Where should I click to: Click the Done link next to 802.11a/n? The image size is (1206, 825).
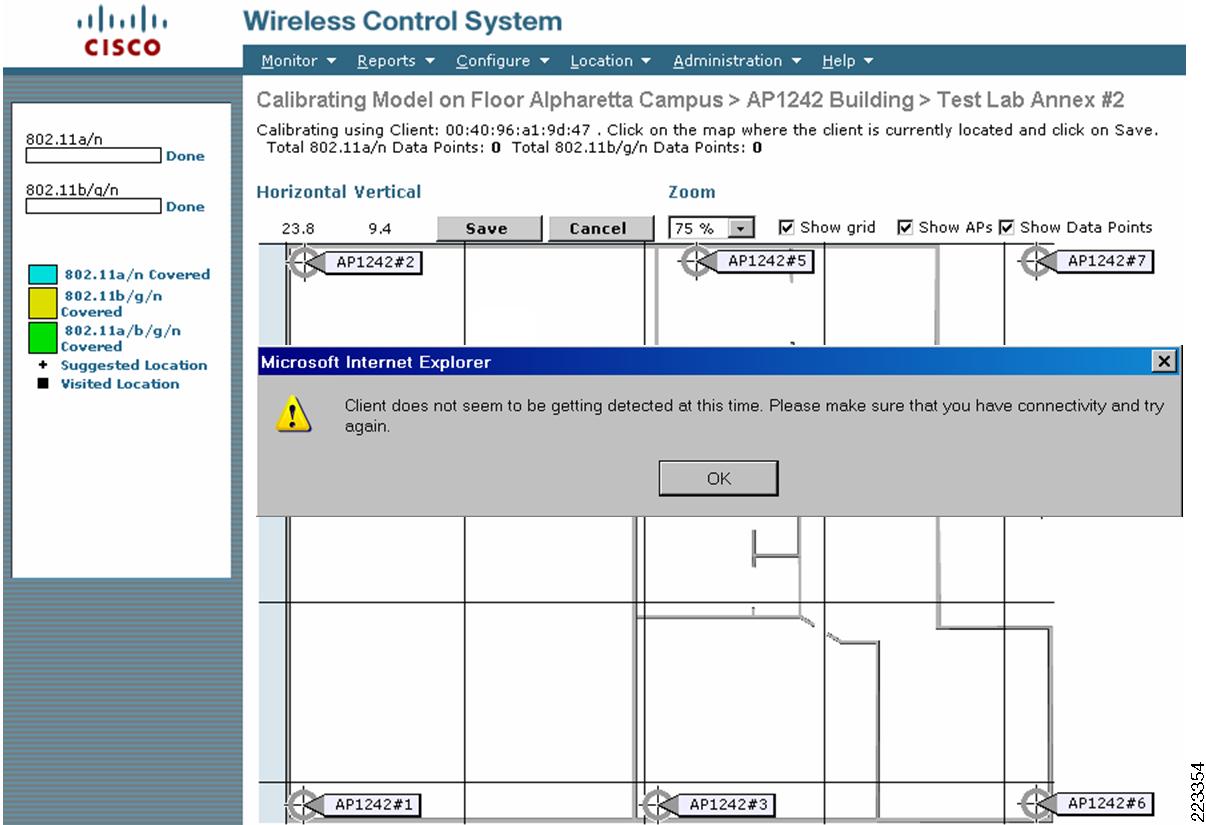point(185,156)
